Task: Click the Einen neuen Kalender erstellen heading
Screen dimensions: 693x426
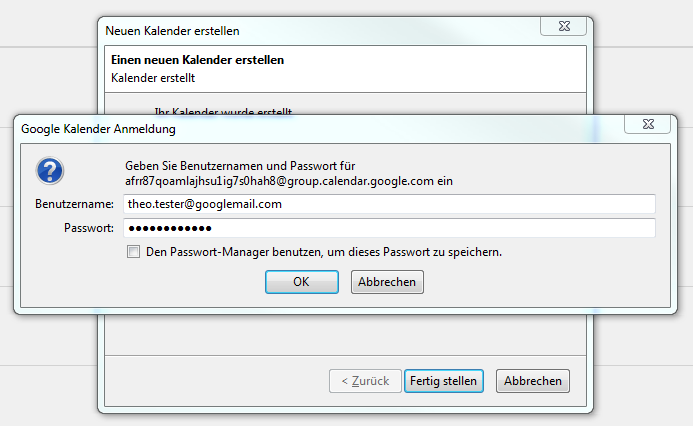Action: coord(198,60)
